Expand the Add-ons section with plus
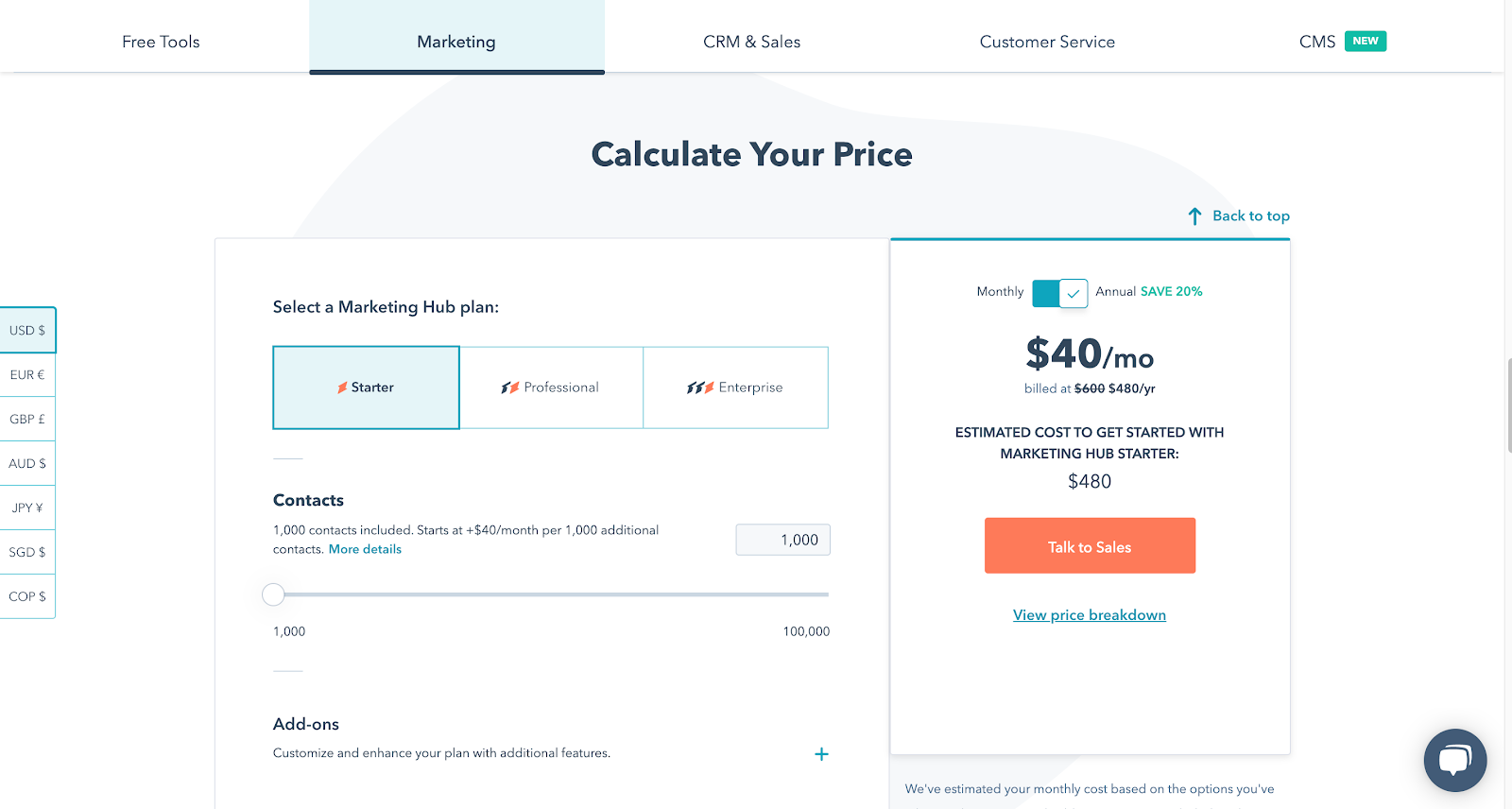Screen dimensions: 1512x809 [x=821, y=754]
